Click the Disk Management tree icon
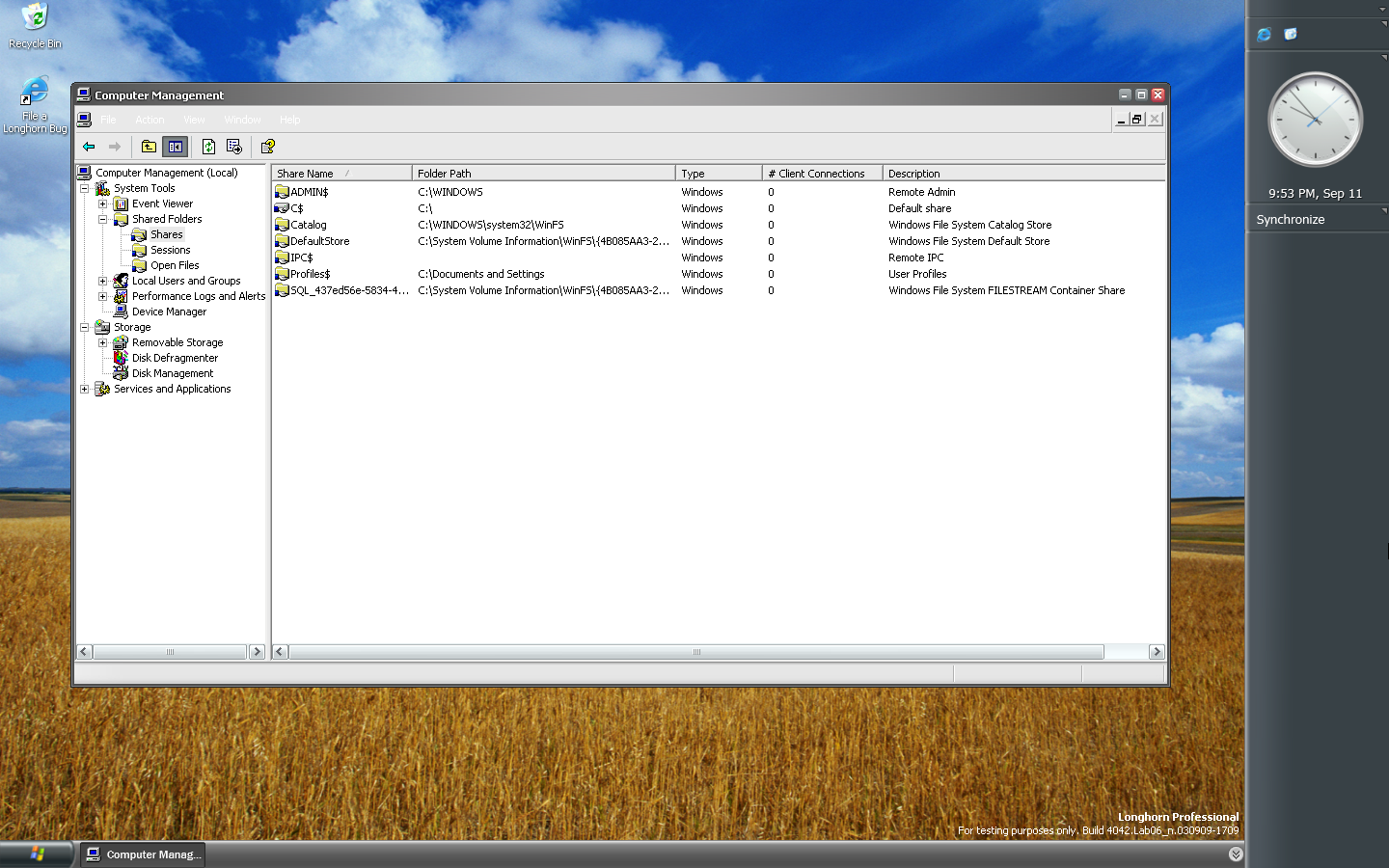The height and width of the screenshot is (868, 1389). [x=121, y=373]
